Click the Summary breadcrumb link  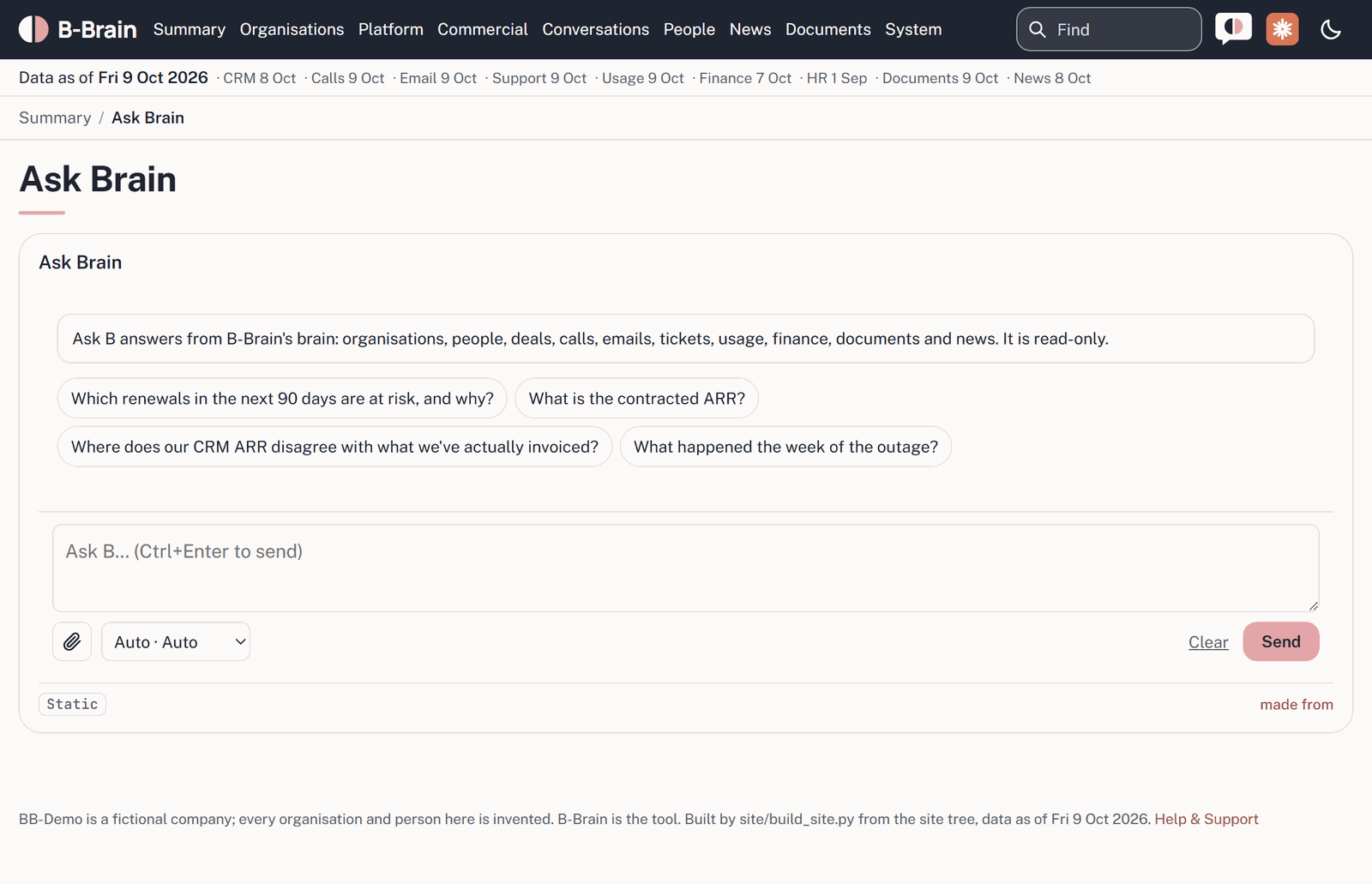pos(55,117)
